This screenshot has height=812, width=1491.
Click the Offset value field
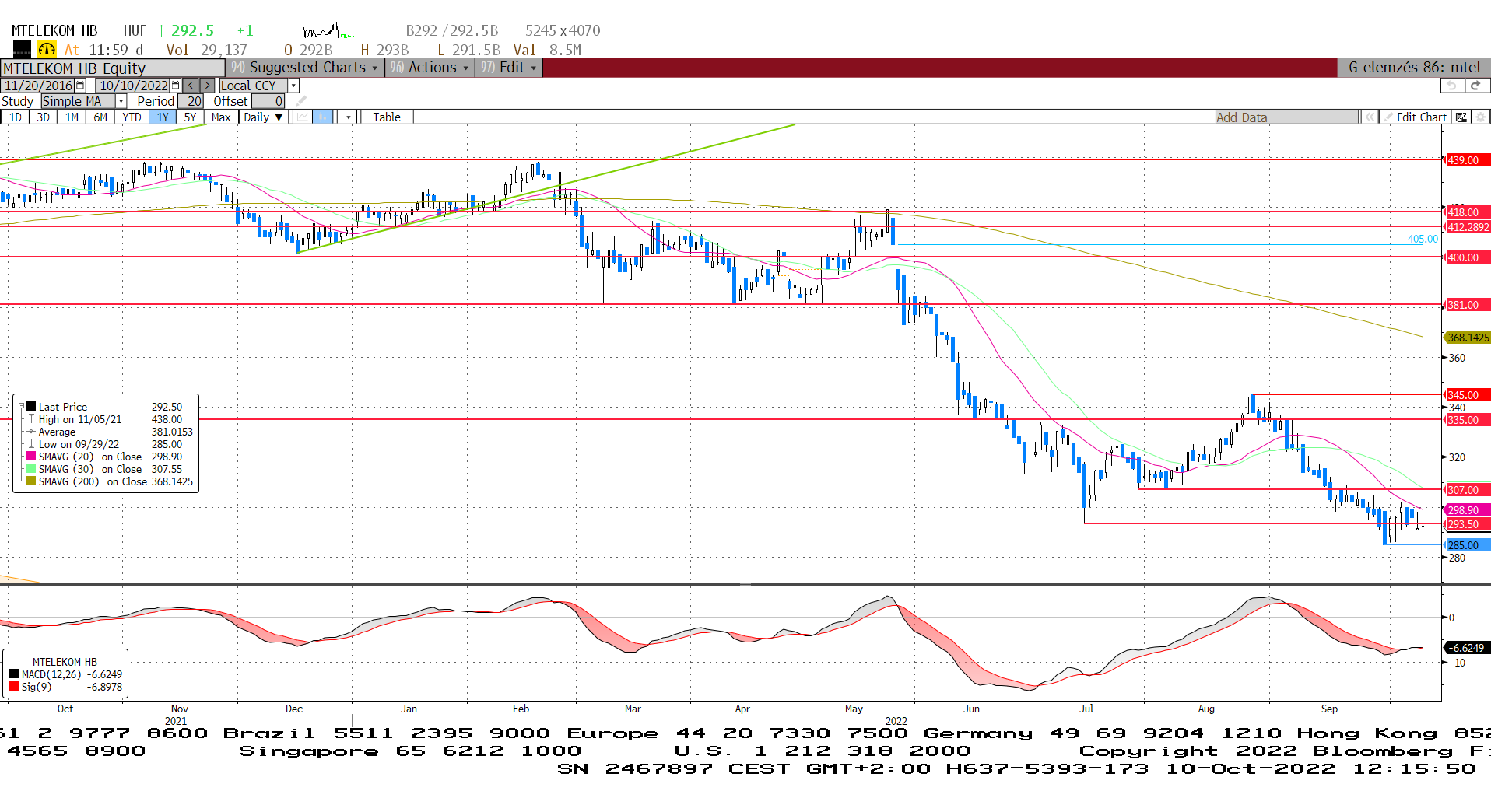(268, 101)
